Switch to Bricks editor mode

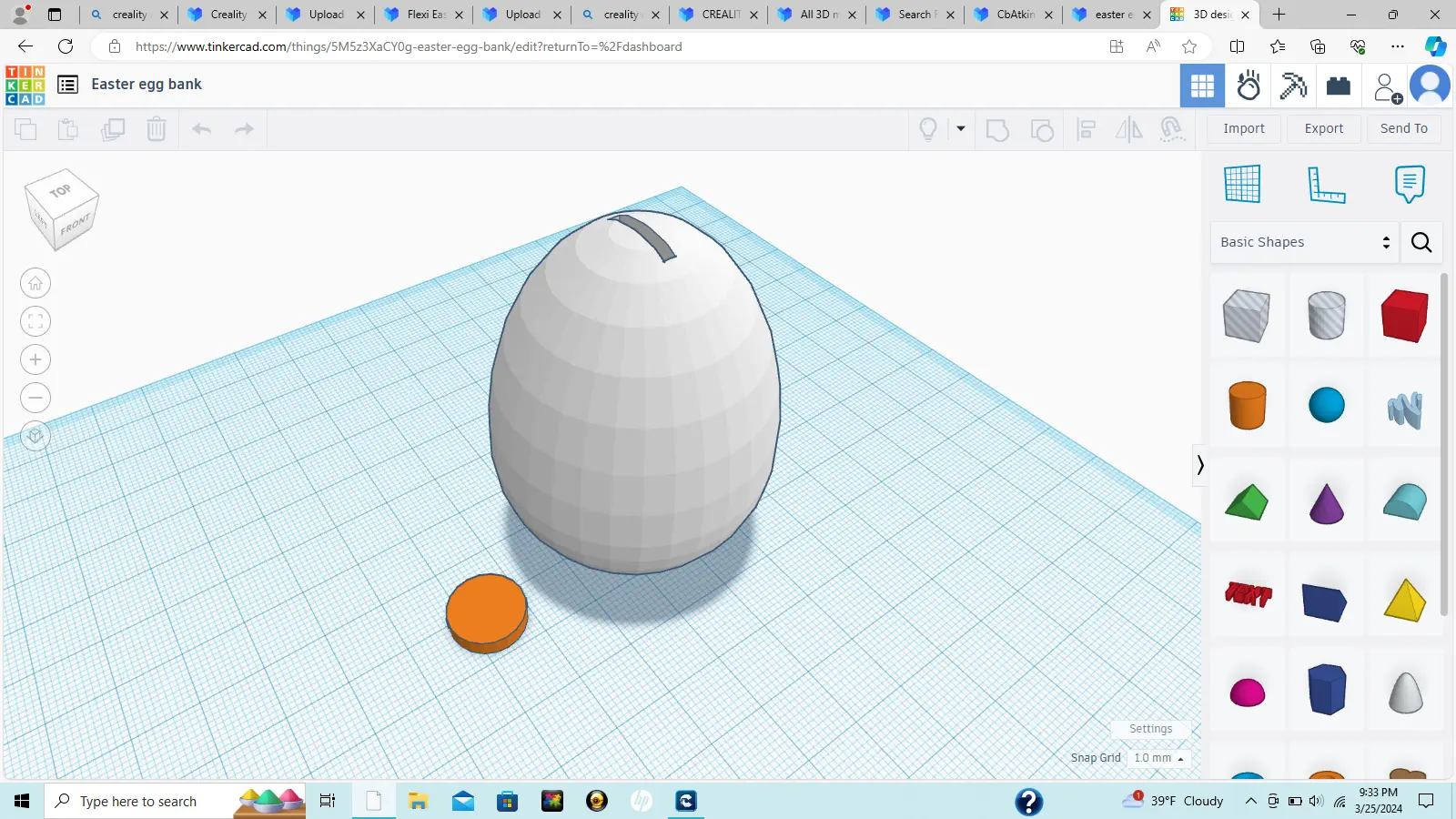click(1338, 86)
